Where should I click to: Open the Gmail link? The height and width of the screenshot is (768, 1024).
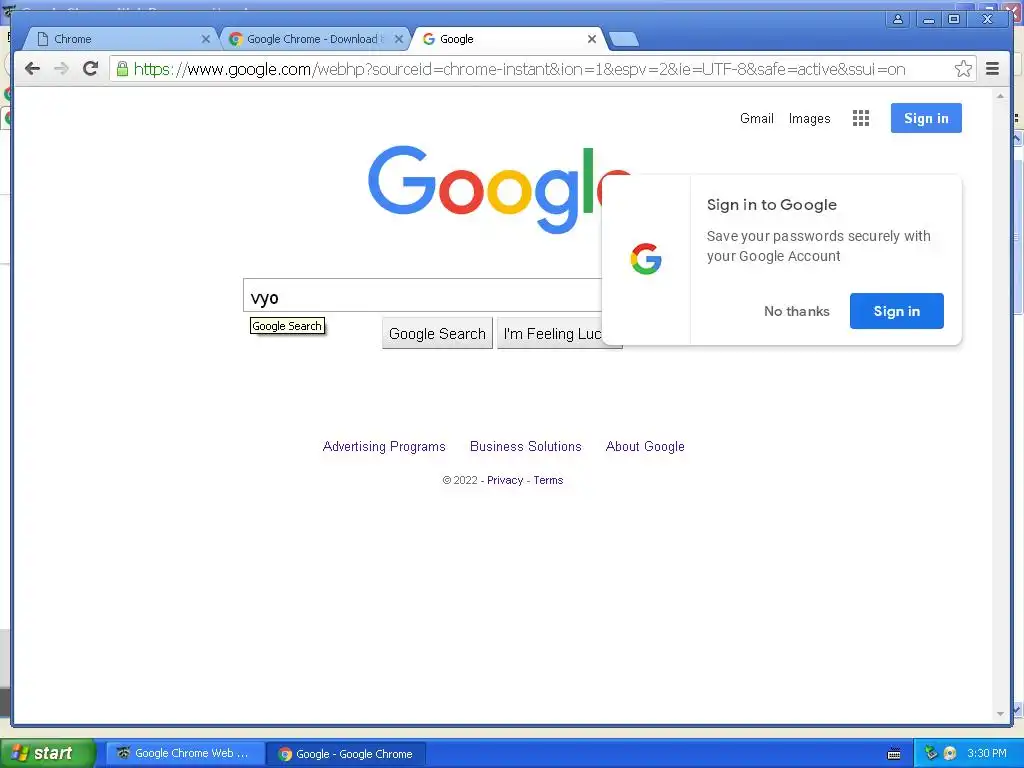(x=756, y=118)
